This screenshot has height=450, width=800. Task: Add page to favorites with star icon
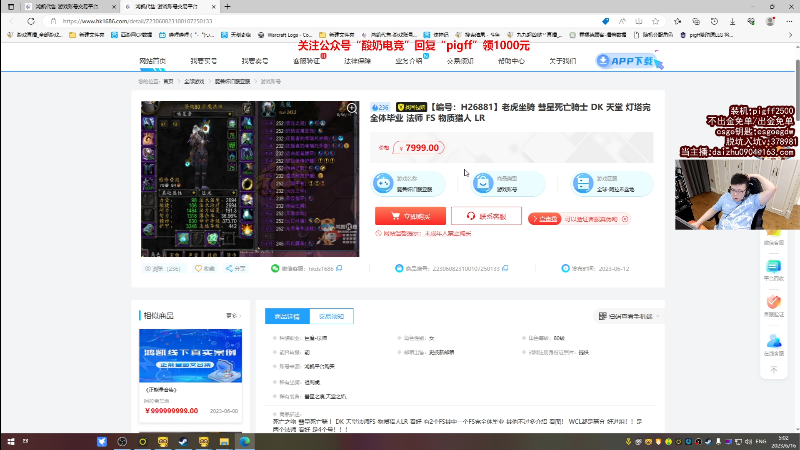pos(656,21)
